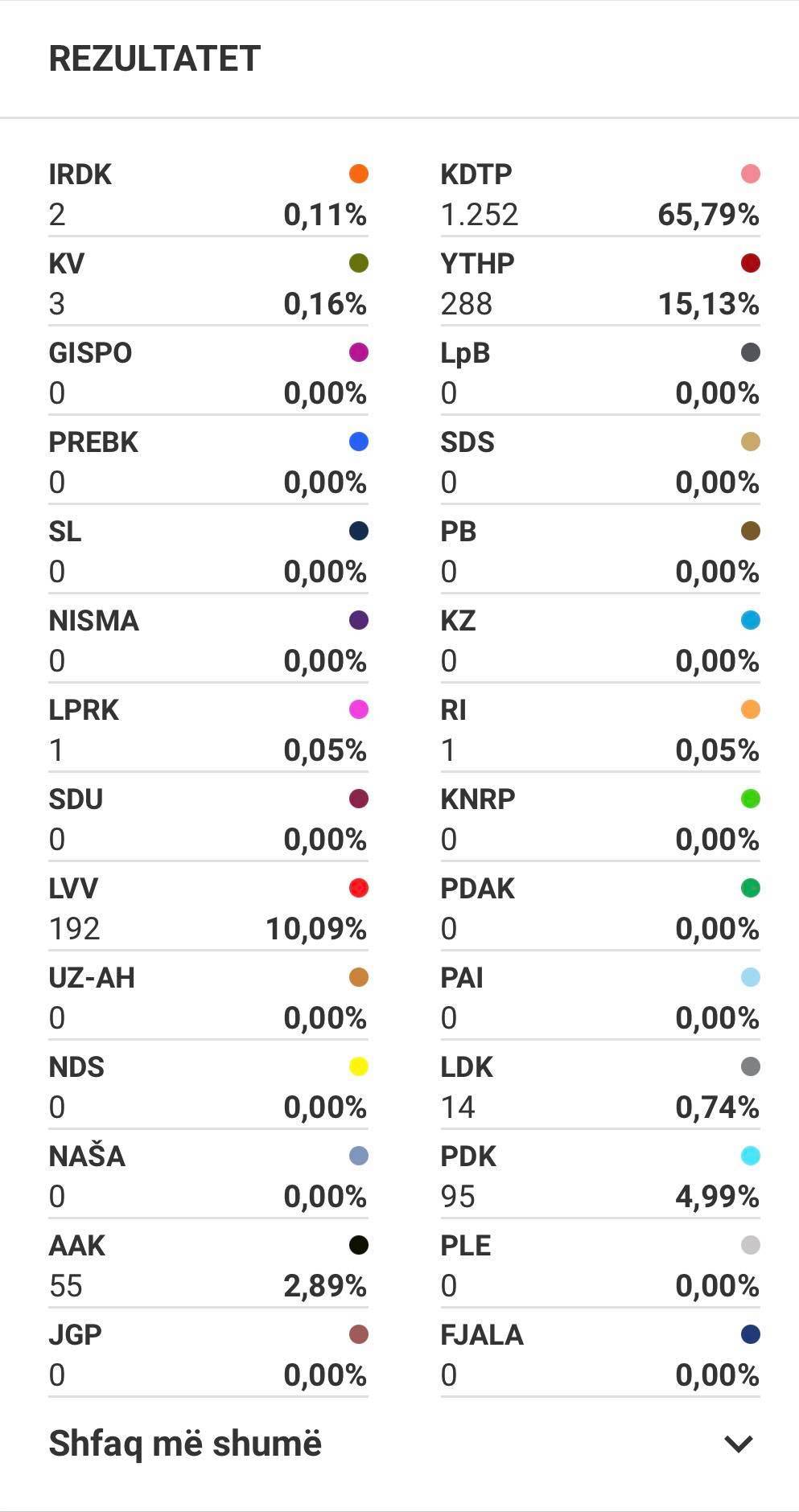The image size is (799, 1512).
Task: Click the black dot beside AAK
Action: 358,1245
